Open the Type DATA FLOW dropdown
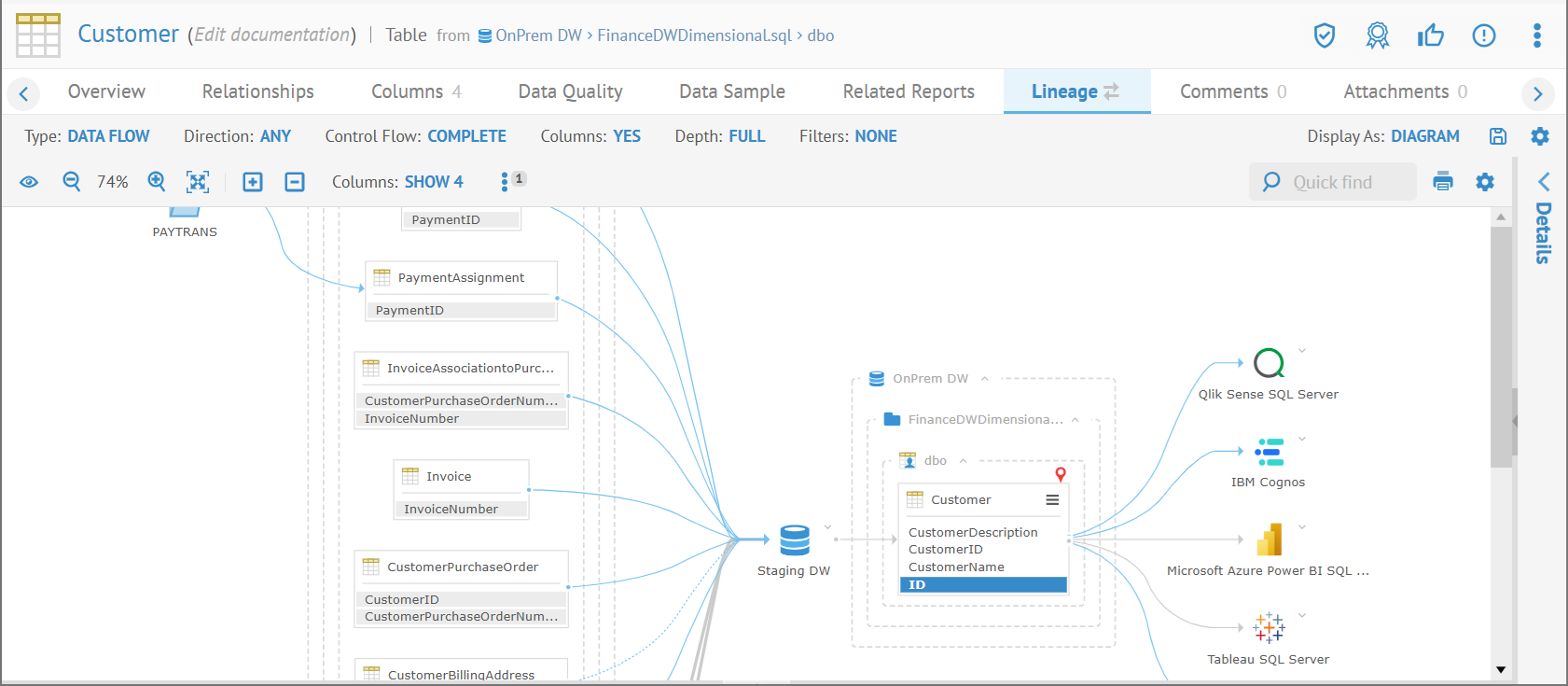 108,136
